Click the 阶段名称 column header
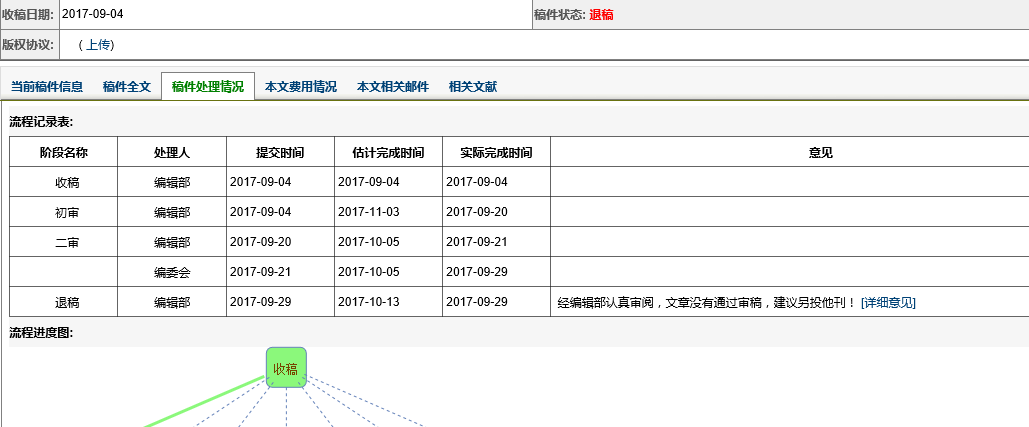The width and height of the screenshot is (1029, 427). (64, 152)
